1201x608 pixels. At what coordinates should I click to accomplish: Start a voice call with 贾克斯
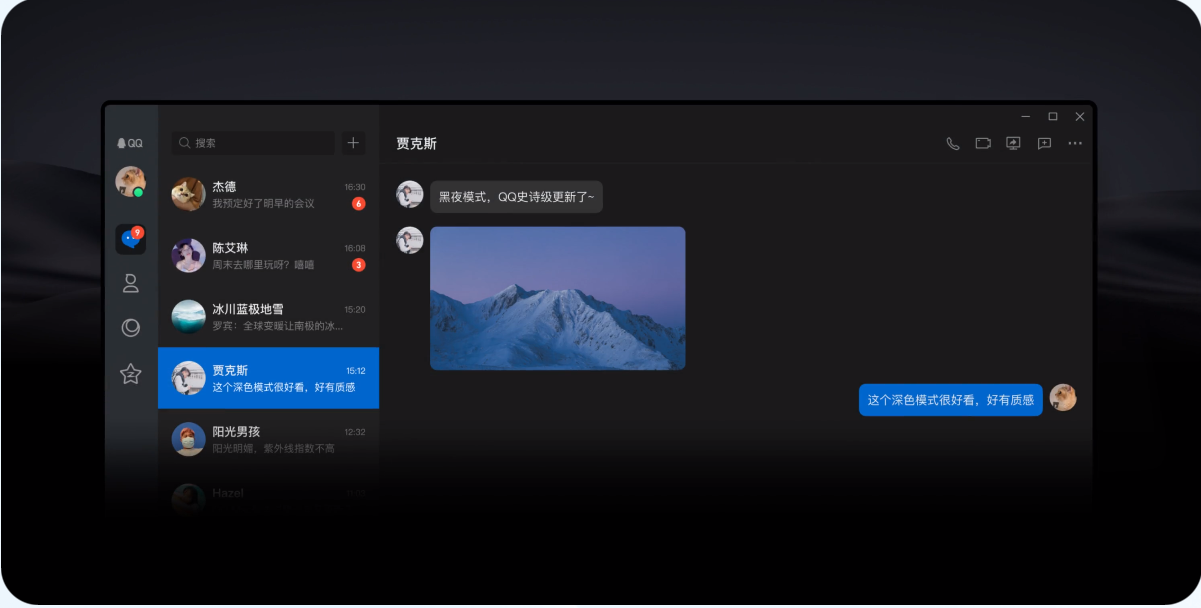pos(952,143)
